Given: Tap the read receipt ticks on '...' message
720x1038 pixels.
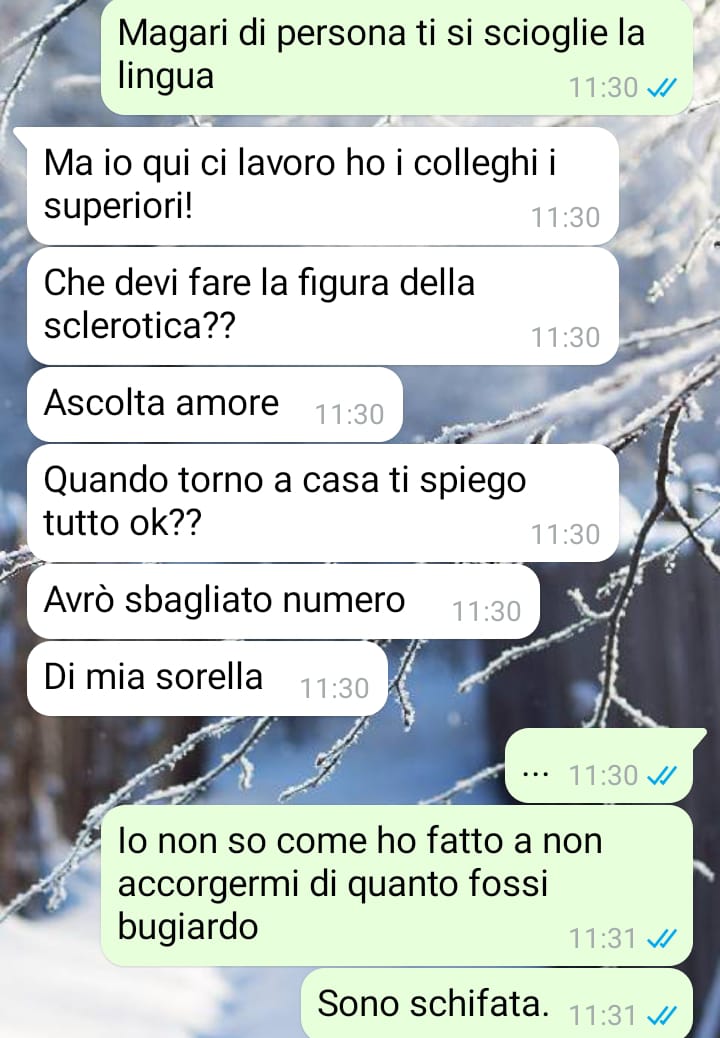Looking at the screenshot, I should pos(661,775).
